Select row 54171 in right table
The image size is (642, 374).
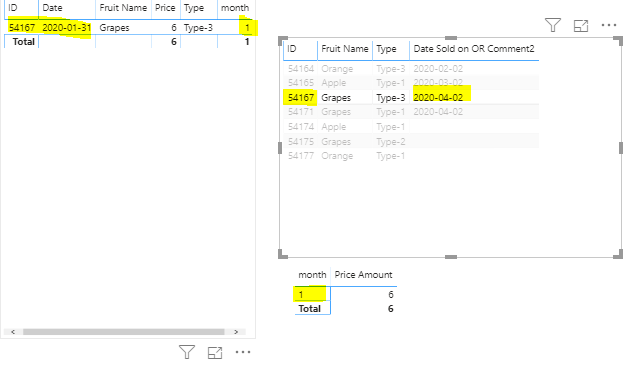pos(411,112)
